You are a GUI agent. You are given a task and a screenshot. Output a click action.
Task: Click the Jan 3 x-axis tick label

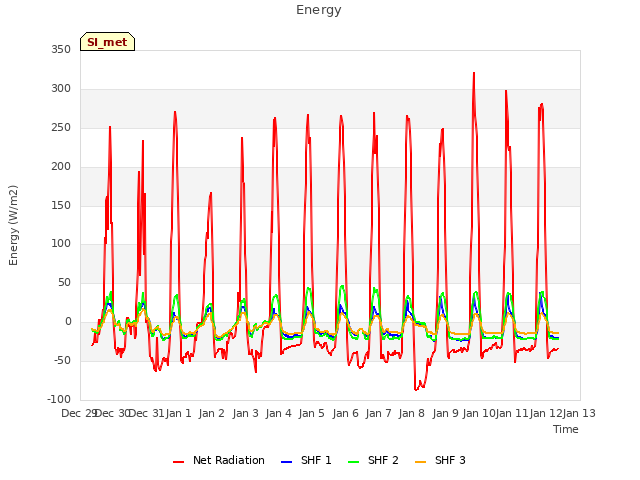[245, 413]
